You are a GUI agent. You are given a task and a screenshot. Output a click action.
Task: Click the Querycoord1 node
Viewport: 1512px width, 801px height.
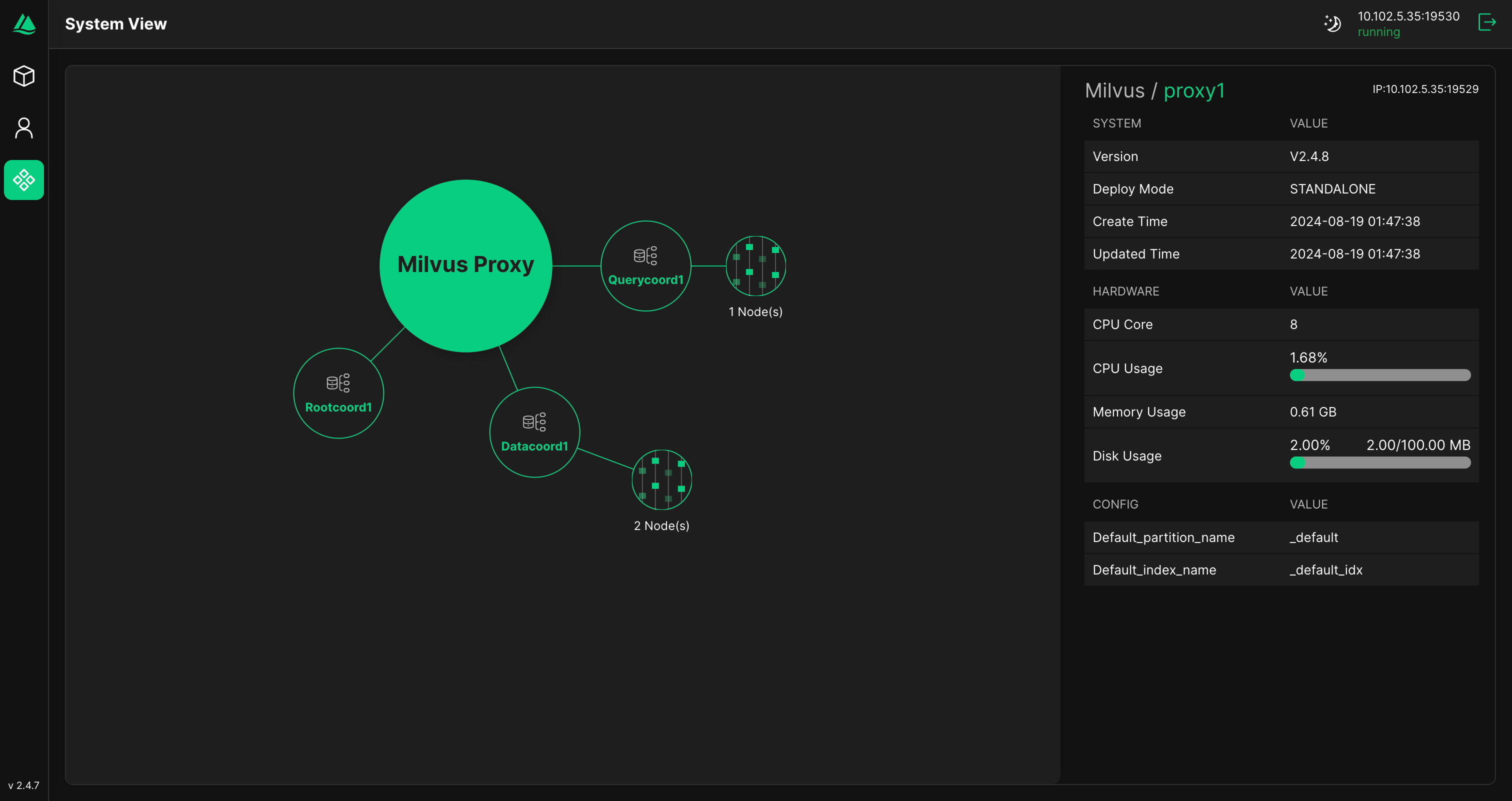tap(645, 266)
